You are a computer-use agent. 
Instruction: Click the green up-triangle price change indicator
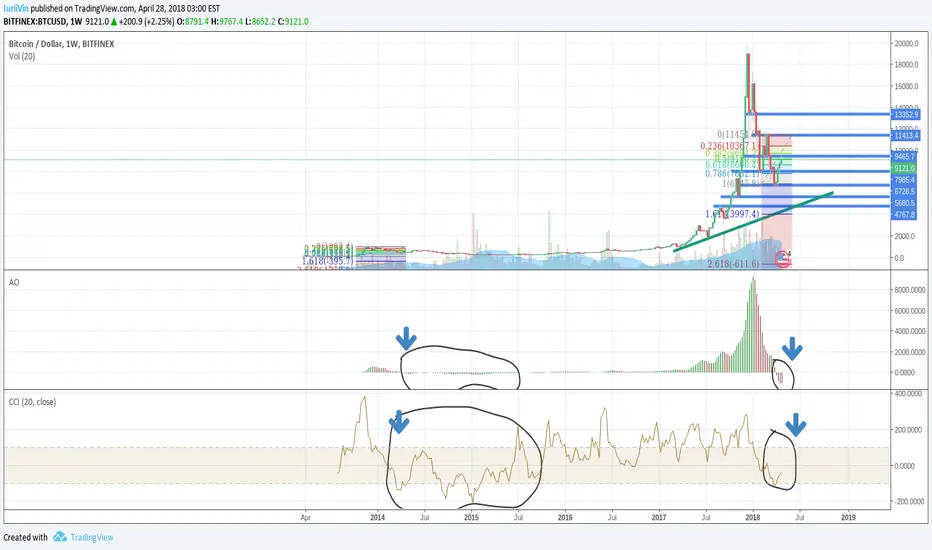[114, 21]
